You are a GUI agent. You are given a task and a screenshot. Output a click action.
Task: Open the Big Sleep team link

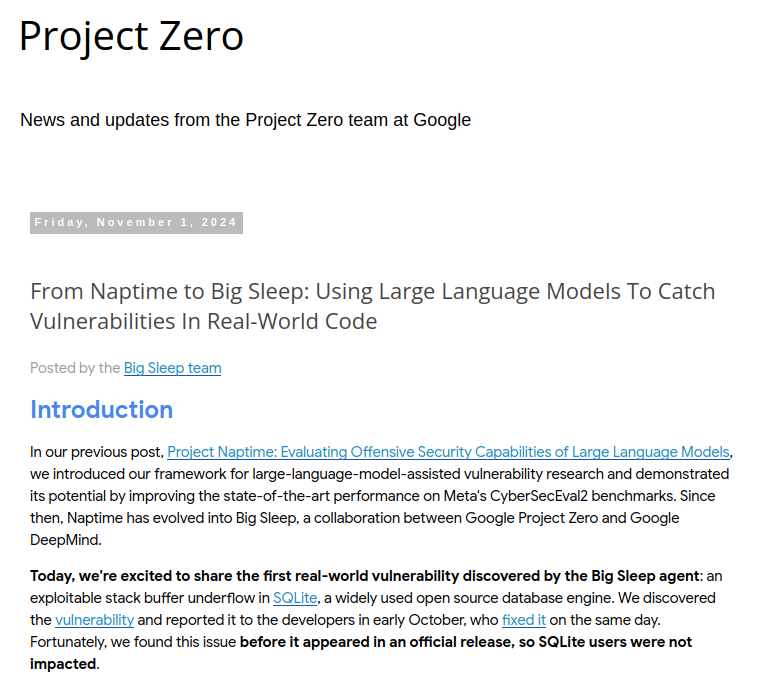point(172,368)
